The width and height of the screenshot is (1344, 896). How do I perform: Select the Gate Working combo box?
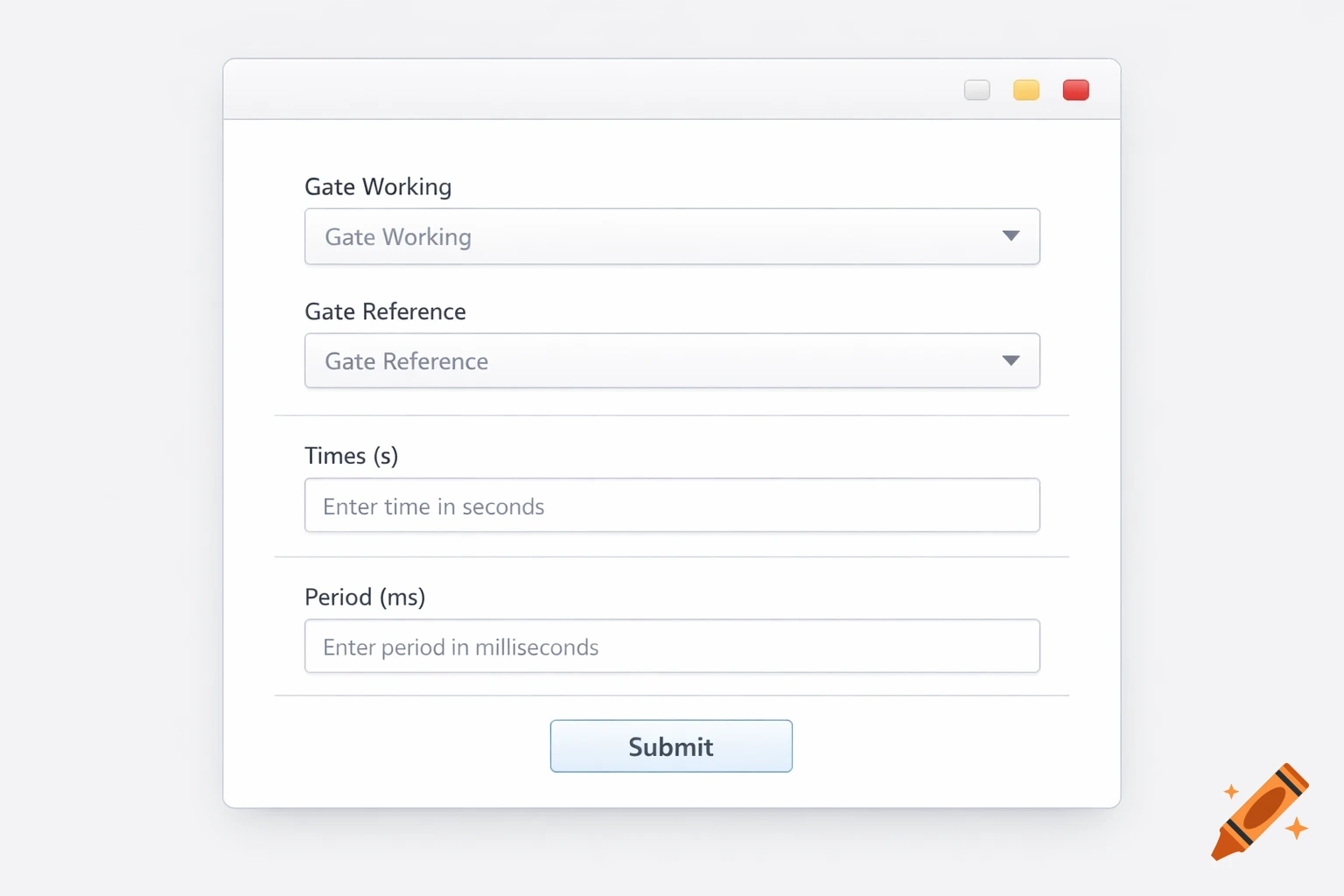click(x=672, y=236)
